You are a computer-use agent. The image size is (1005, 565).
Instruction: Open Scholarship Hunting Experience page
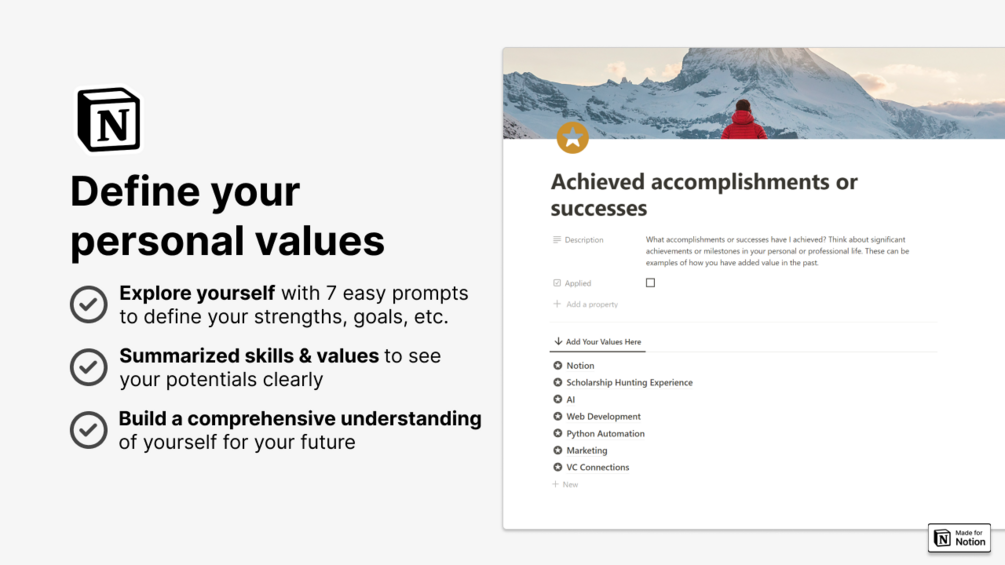tap(629, 382)
